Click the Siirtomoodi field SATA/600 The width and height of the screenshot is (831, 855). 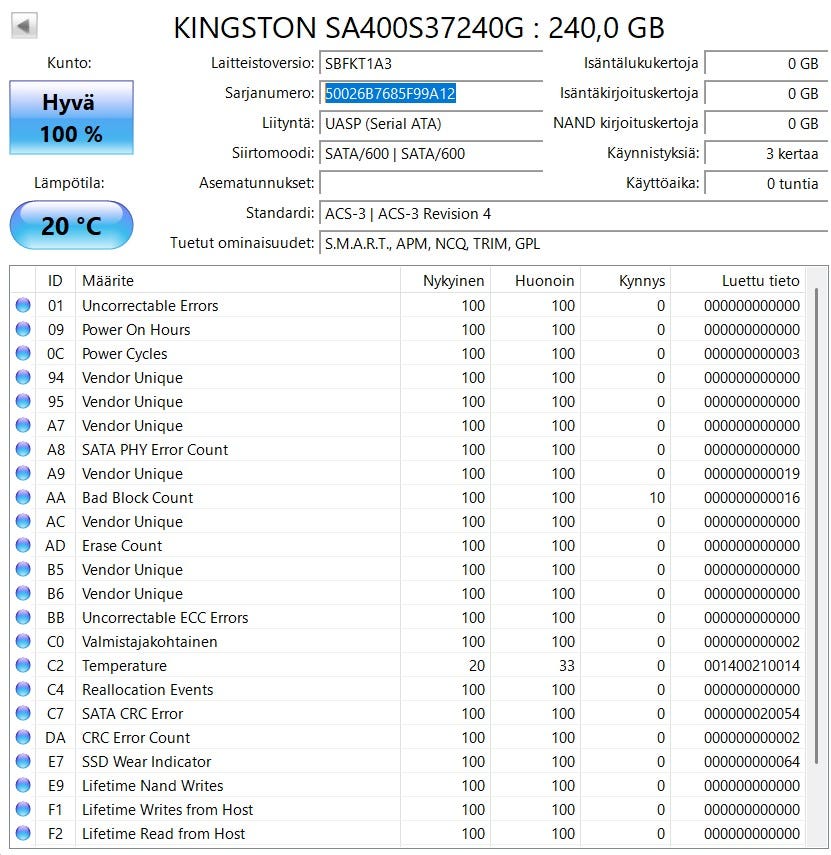point(431,153)
